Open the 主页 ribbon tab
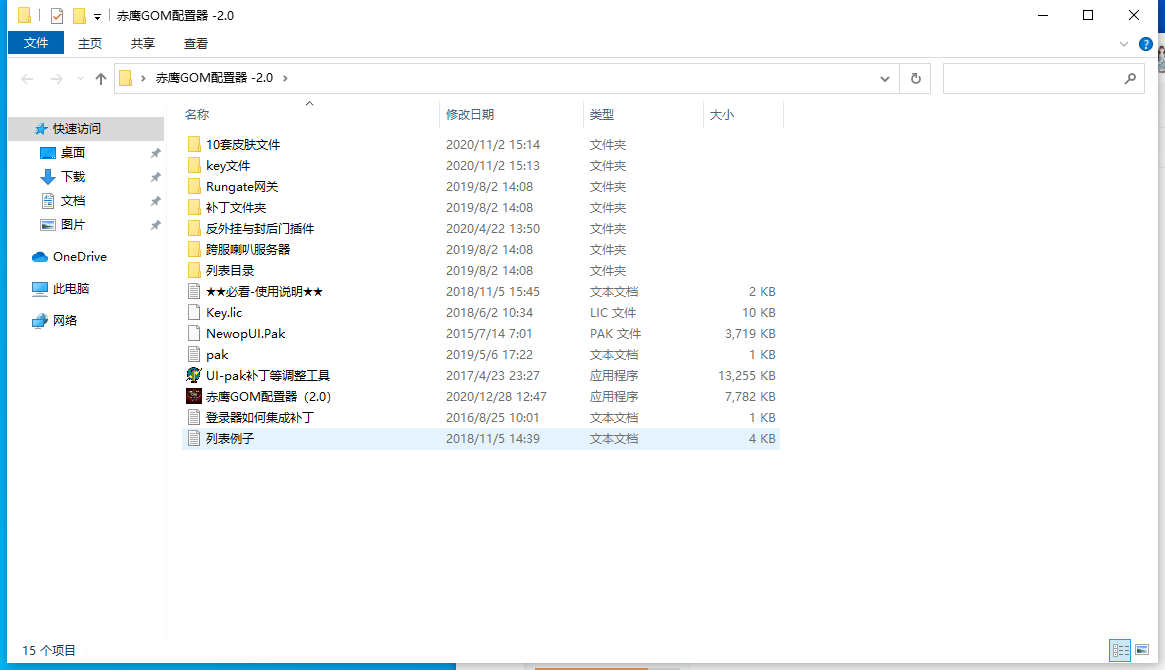This screenshot has width=1165, height=670. click(x=90, y=43)
